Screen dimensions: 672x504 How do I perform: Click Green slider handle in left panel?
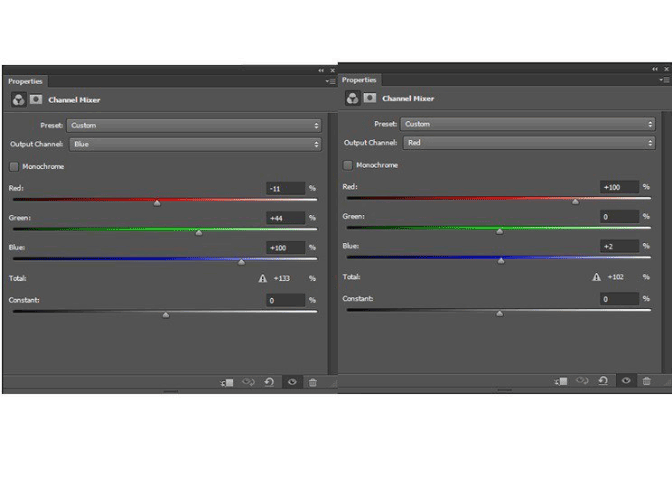coord(199,232)
